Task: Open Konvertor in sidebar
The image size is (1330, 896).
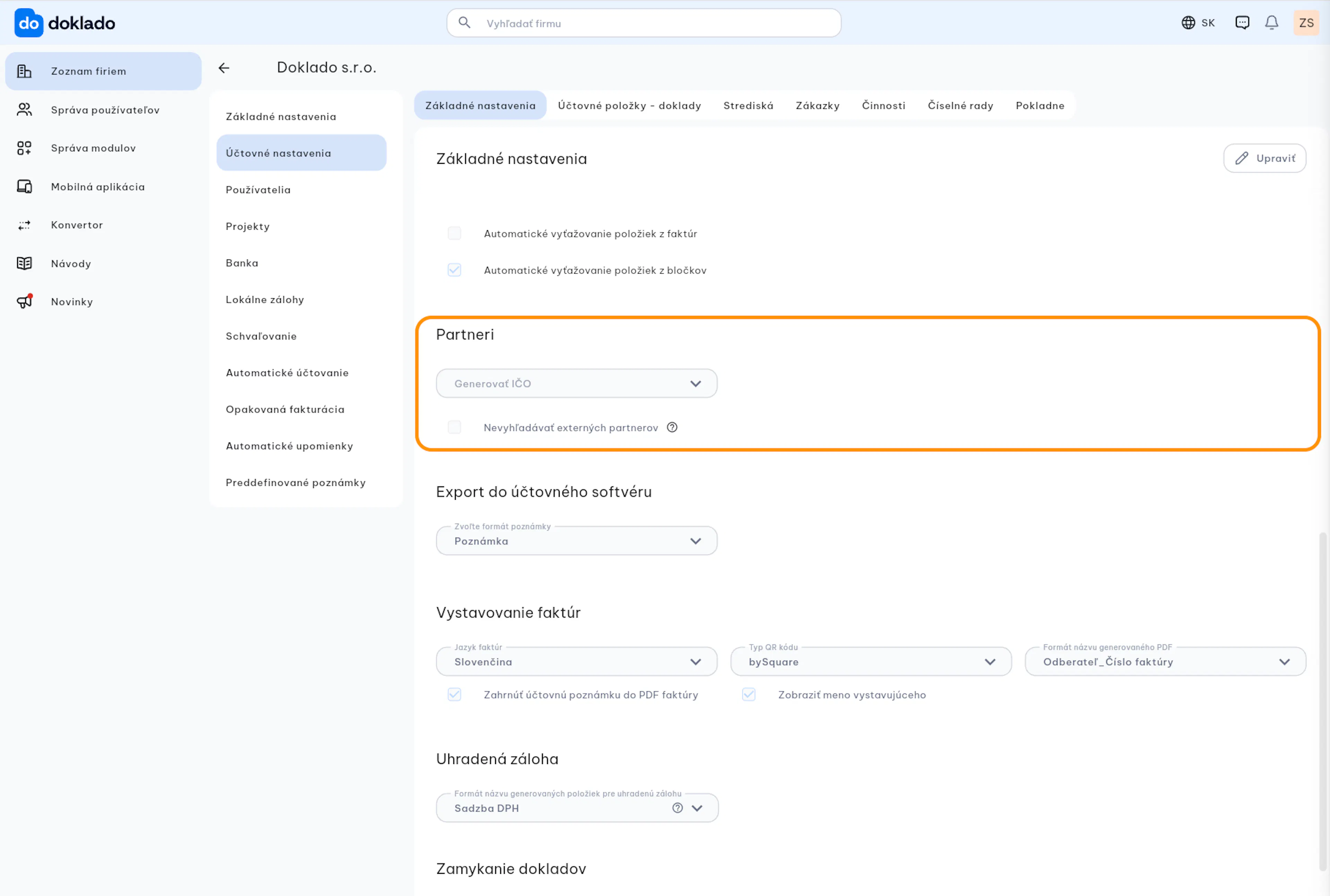Action: (x=104, y=225)
